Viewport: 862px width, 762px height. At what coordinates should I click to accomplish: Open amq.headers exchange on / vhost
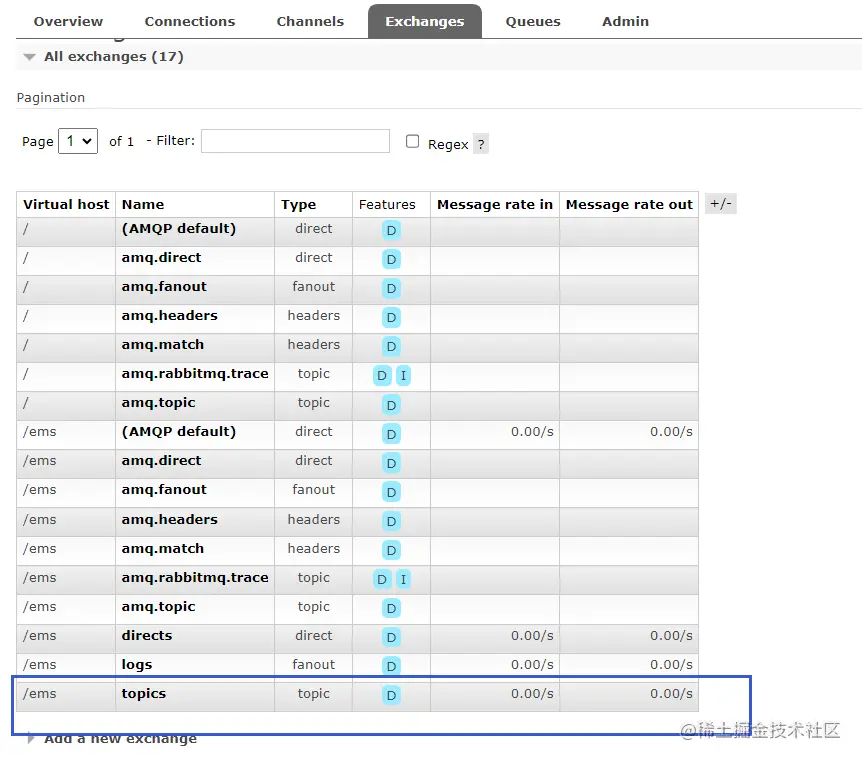pos(169,316)
